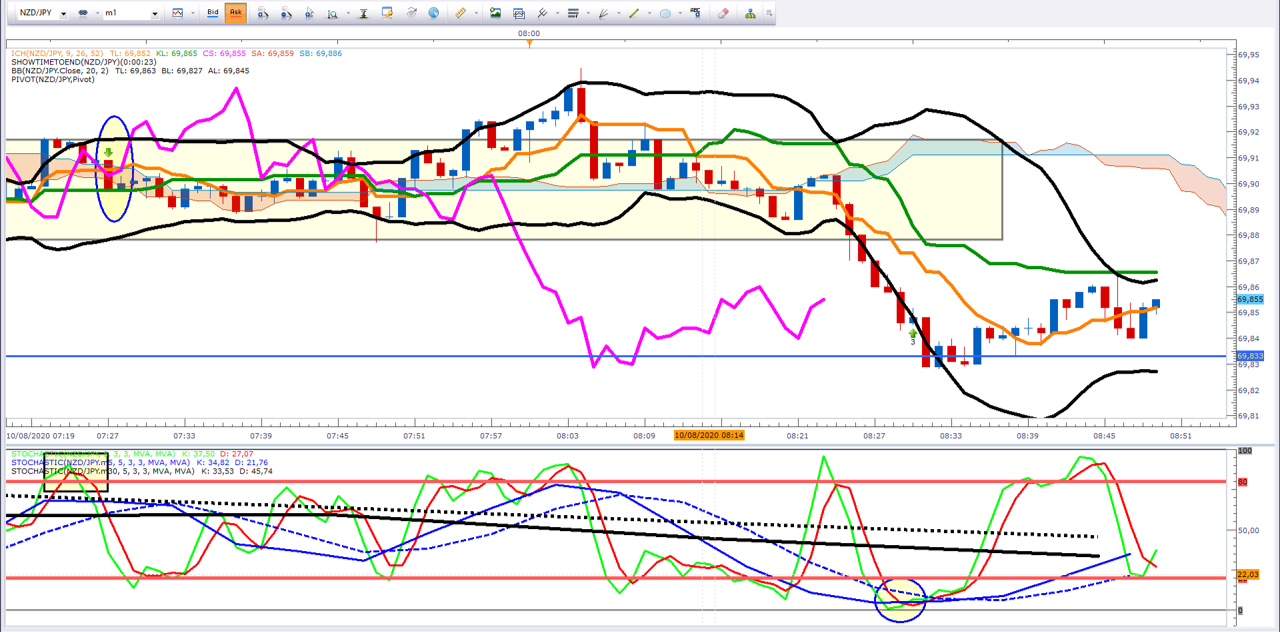Screen dimensions: 1280x632
Task: Click the 50,00 stochastic axis label
Action: pyautogui.click(x=1248, y=531)
